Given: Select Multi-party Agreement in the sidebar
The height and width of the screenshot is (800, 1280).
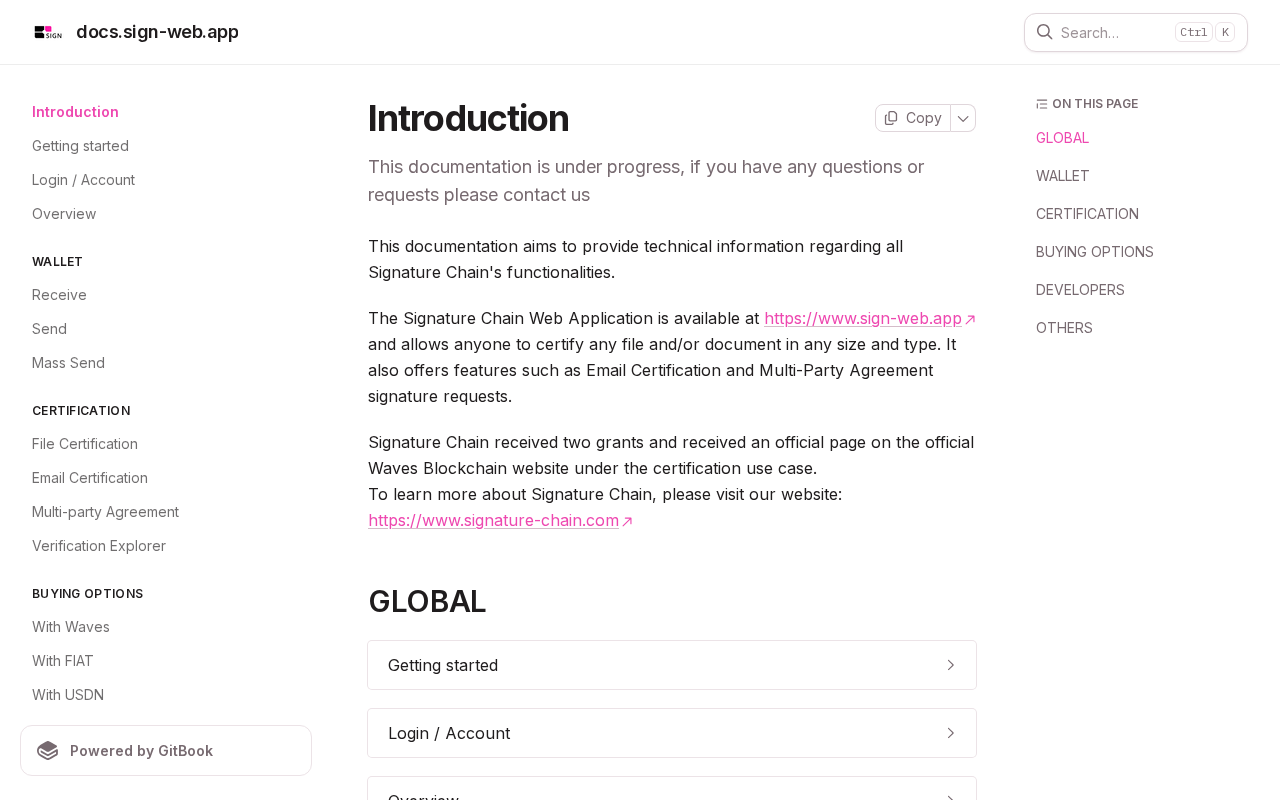Looking at the screenshot, I should [105, 512].
